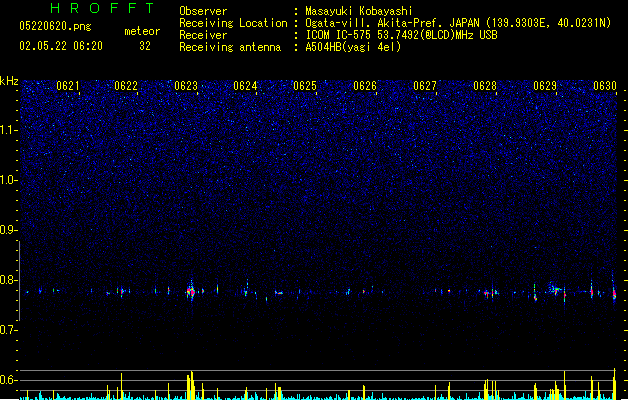Click the 1.0 kHz axis label

(8, 180)
